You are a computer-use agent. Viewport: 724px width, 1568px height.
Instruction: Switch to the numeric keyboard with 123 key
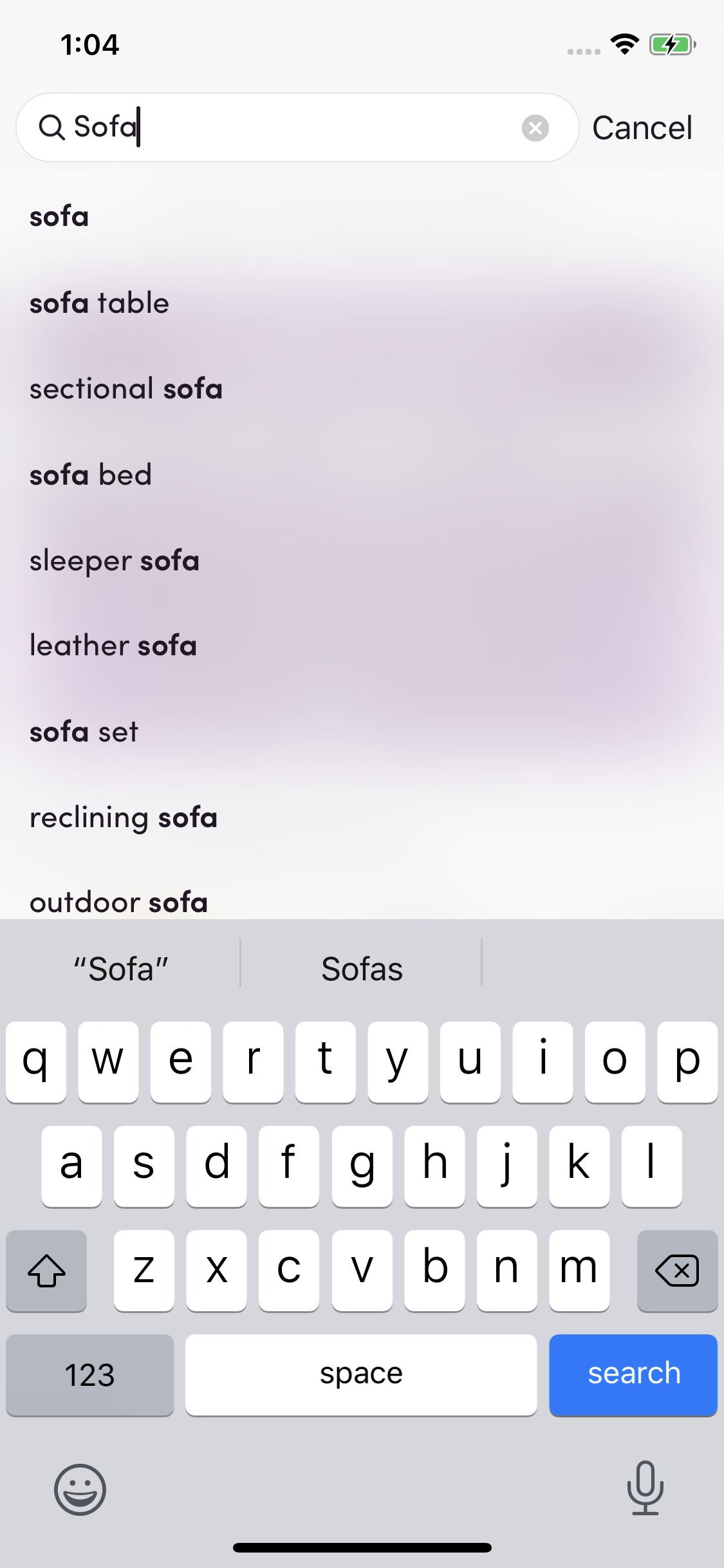(x=89, y=1374)
